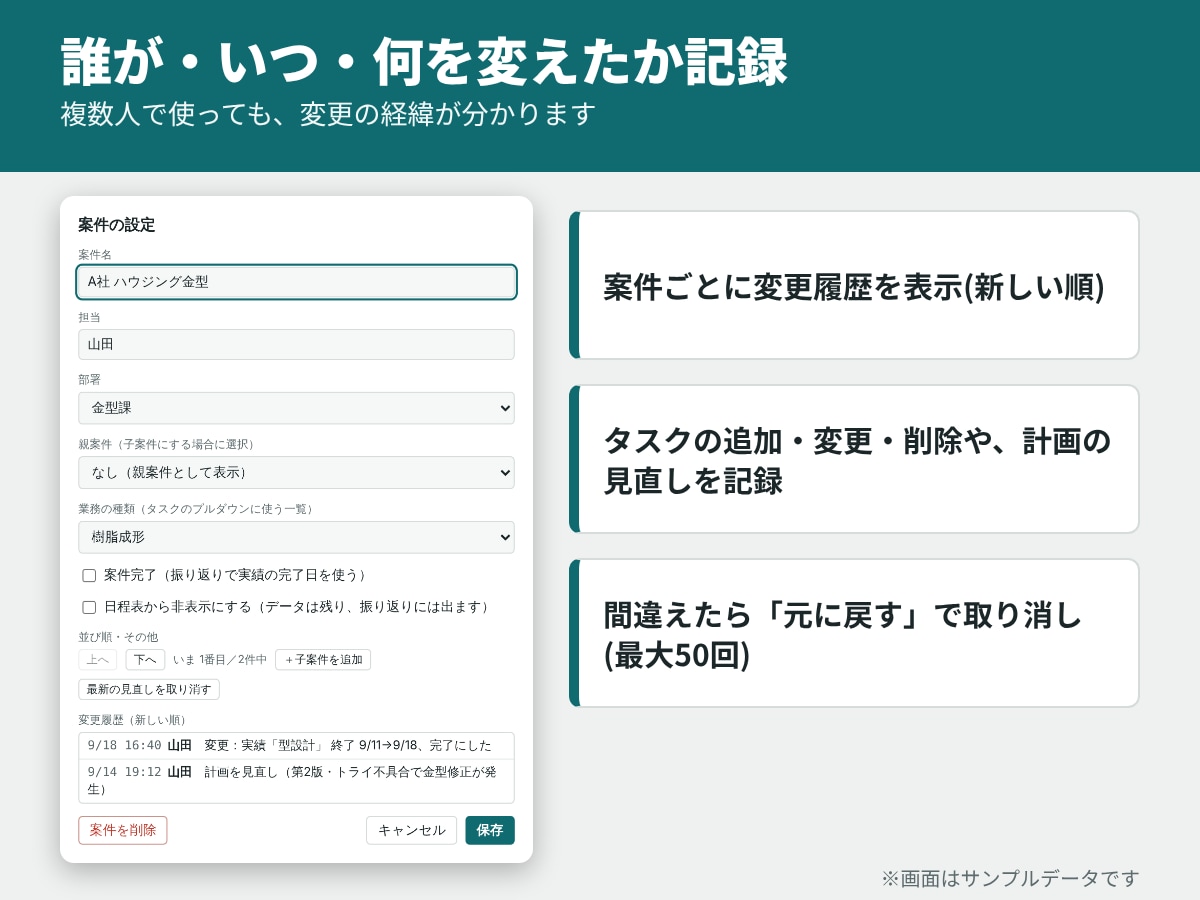The width and height of the screenshot is (1200, 900).
Task: Click the ＋子案件を追加 button
Action: click(x=323, y=660)
